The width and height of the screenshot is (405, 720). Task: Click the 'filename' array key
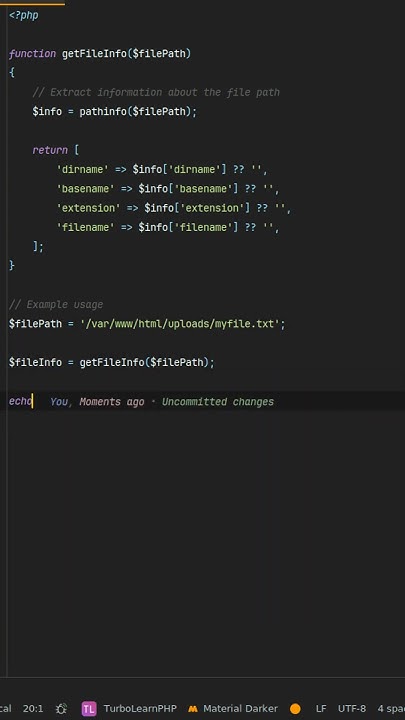85,227
